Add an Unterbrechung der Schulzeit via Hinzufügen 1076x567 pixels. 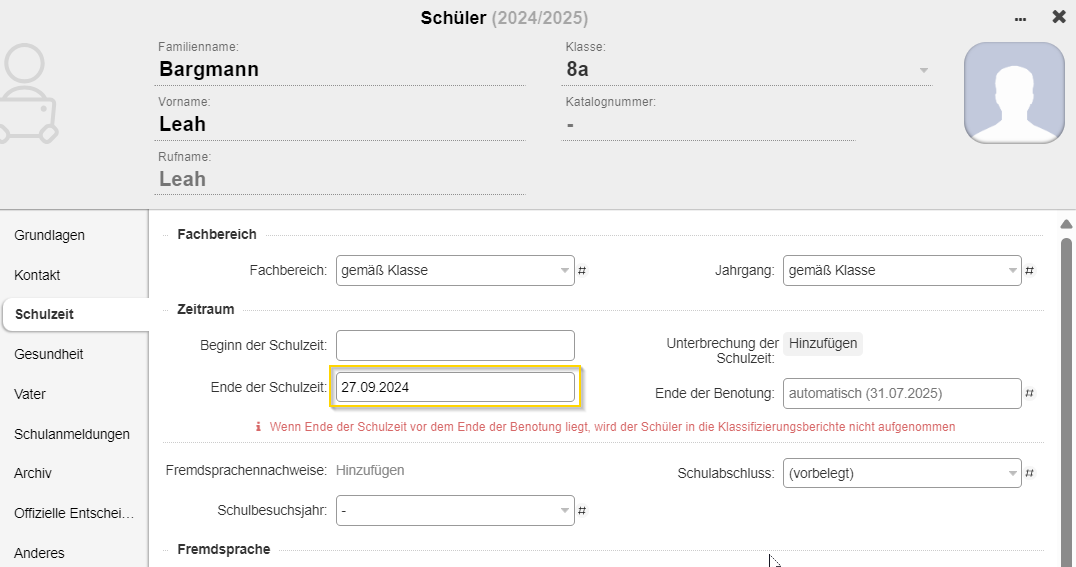[x=823, y=343]
